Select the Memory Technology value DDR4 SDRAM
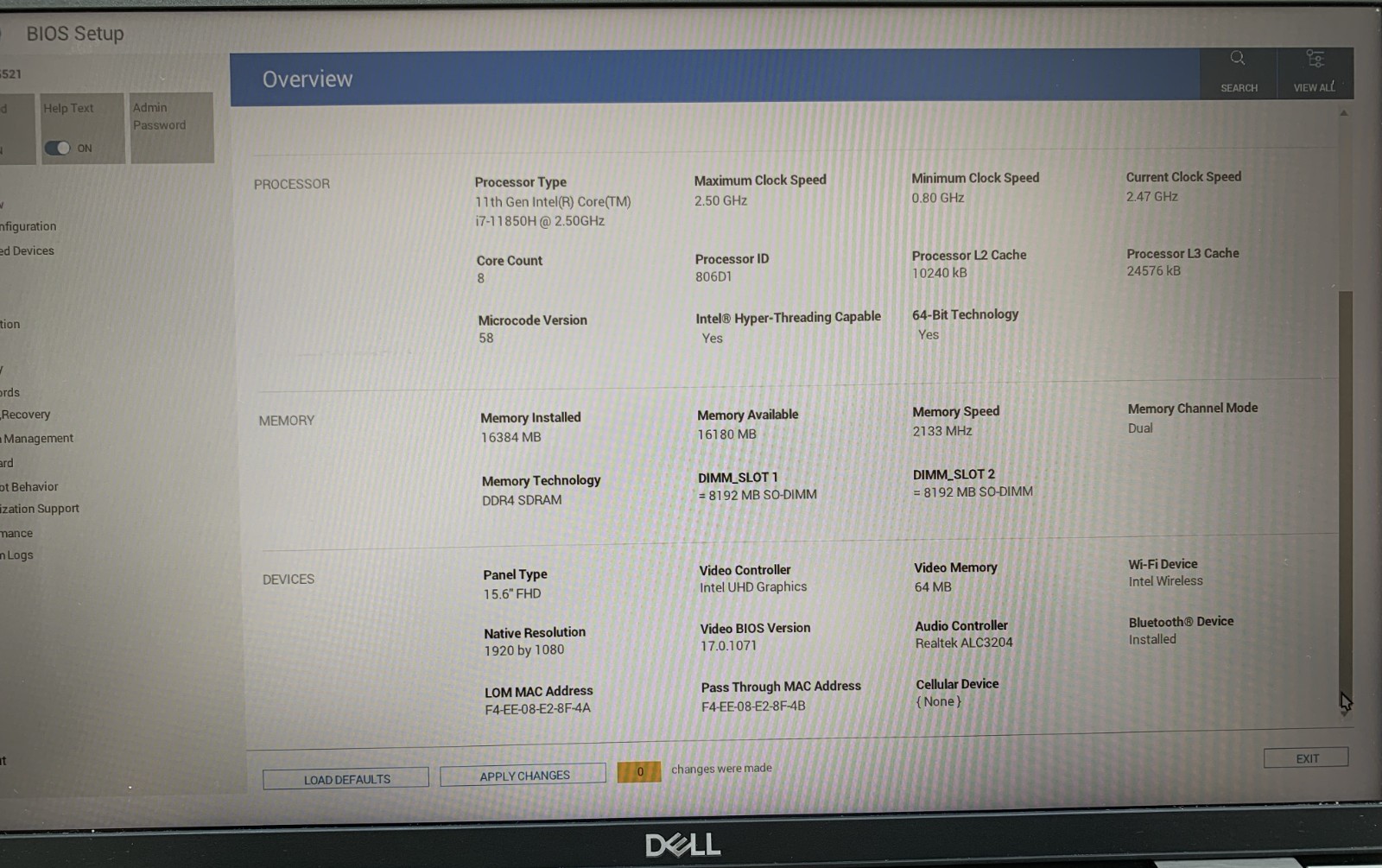Image resolution: width=1382 pixels, height=868 pixels. pos(522,500)
